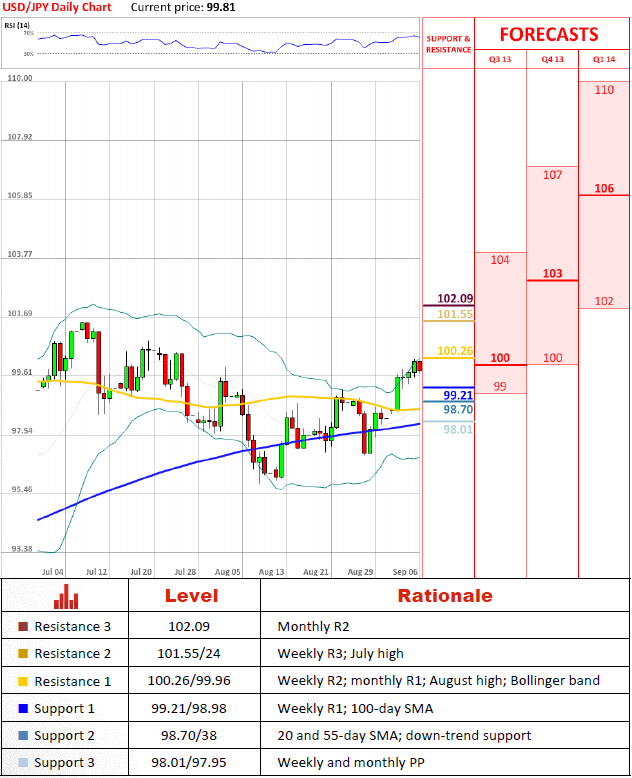Click the 'Level' table column header
The image size is (632, 778).
[x=191, y=595]
